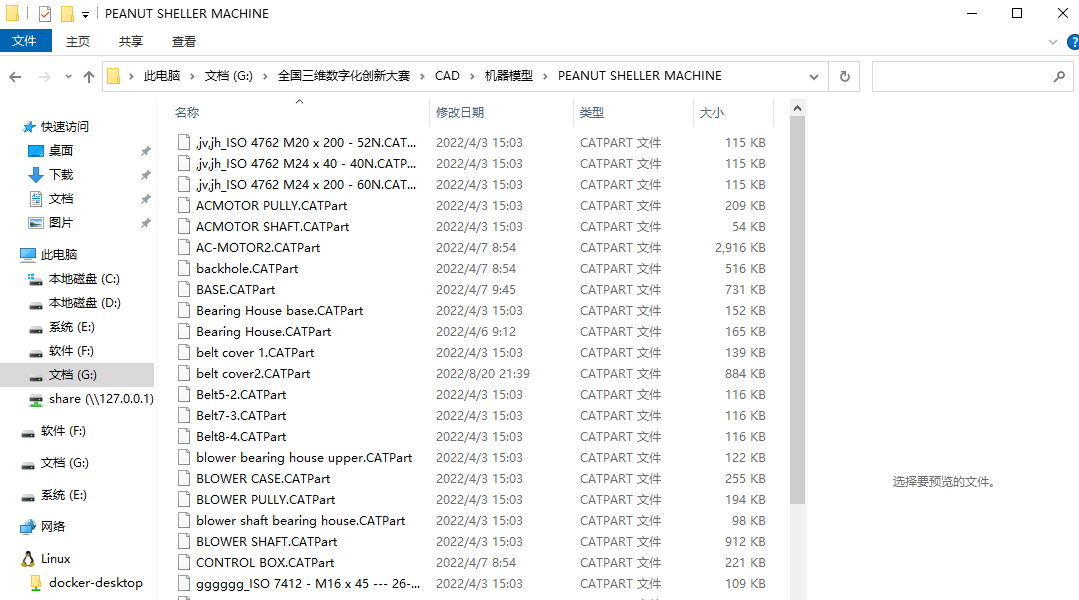Expand chevron after CAD breadcrumb
The width and height of the screenshot is (1079, 600).
click(x=472, y=76)
